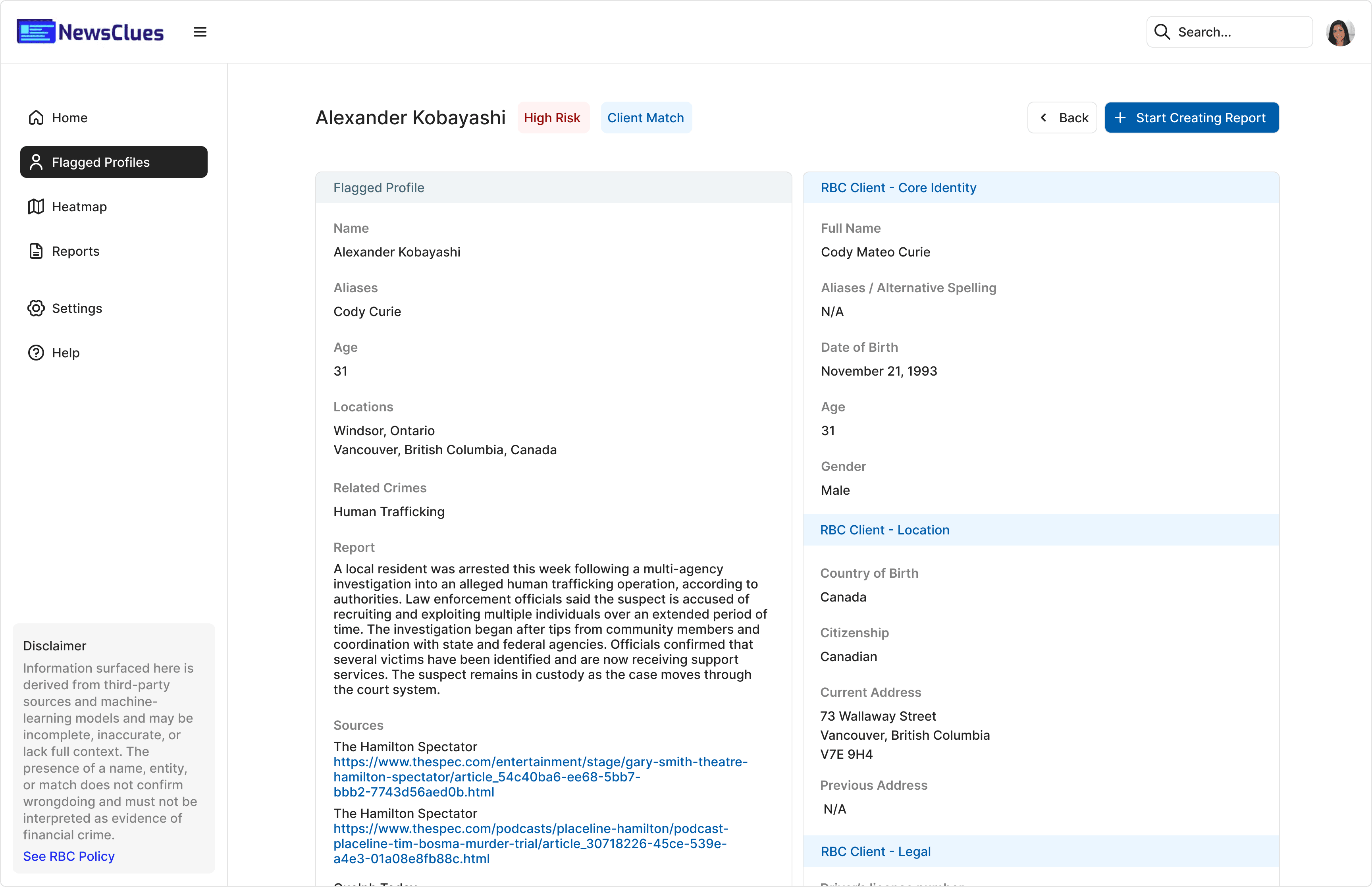The height and width of the screenshot is (887, 1372).
Task: Click the NewsClues logo icon
Action: coord(36,32)
